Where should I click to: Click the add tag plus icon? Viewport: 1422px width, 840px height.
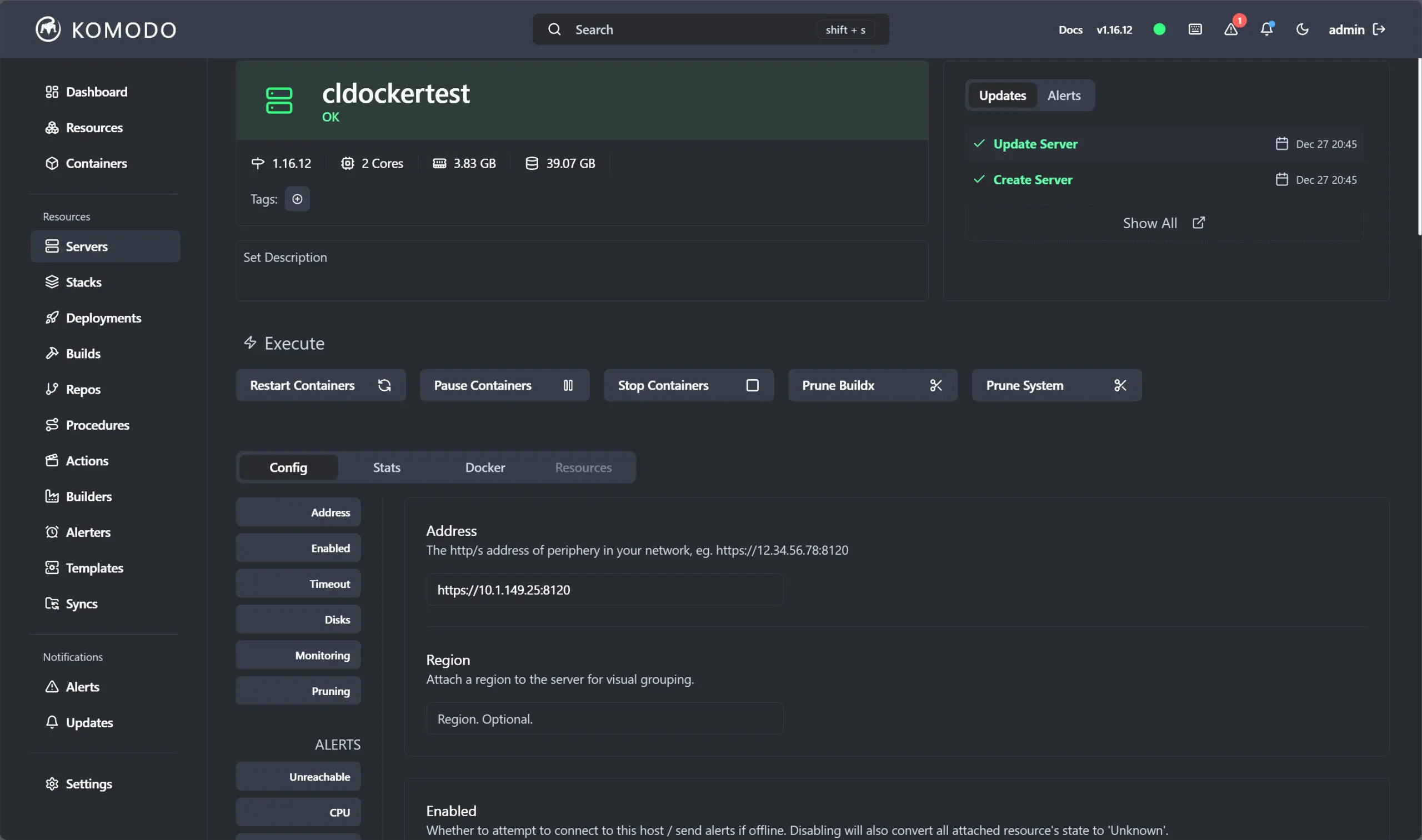[297, 199]
